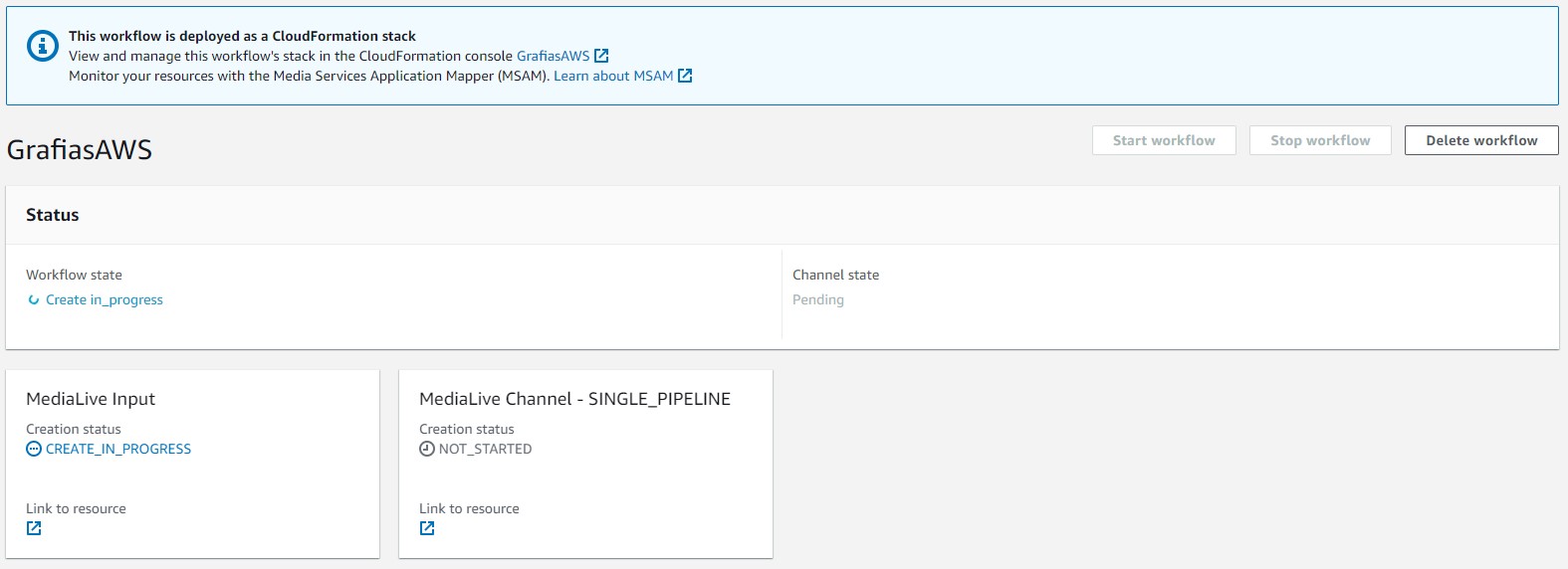Click the CREATE_IN_PROGRESS status icon for MediaLive Input

tap(34, 449)
